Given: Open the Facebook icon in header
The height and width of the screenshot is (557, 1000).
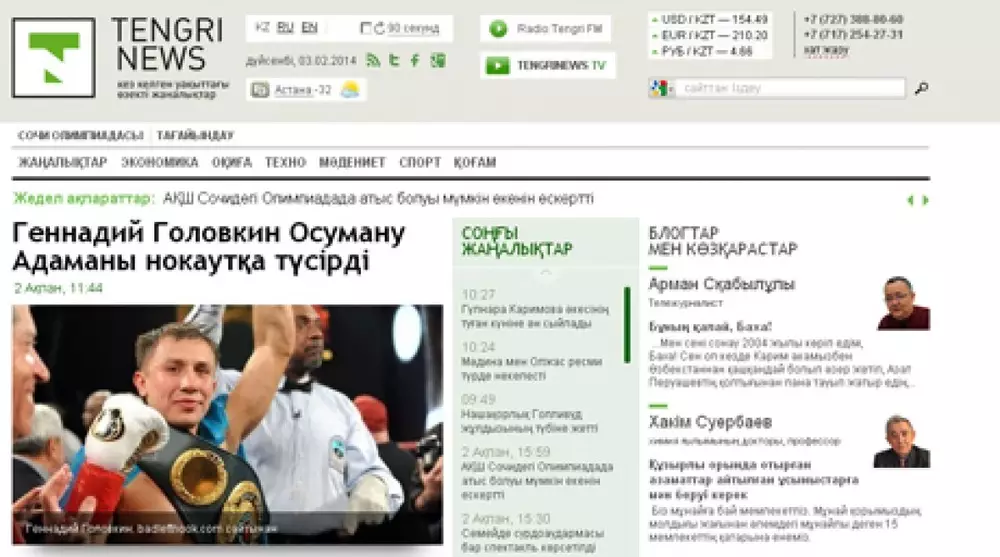Looking at the screenshot, I should [x=415, y=61].
